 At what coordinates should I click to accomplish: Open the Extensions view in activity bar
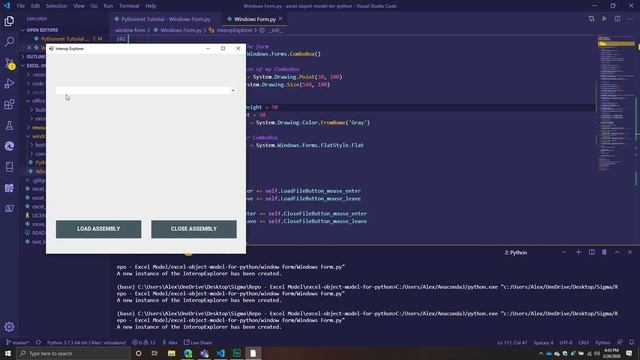coord(9,104)
